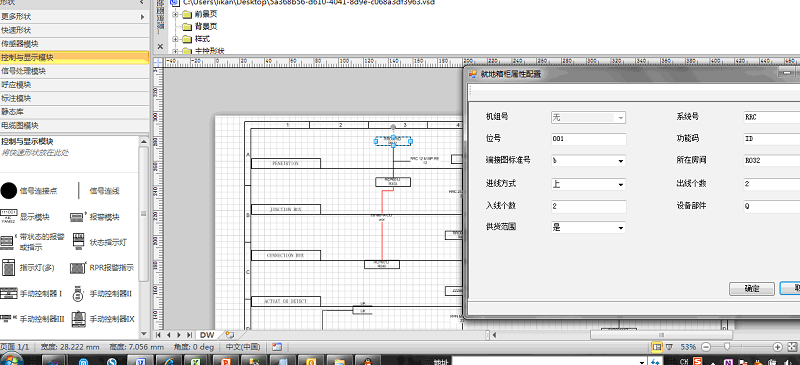800x365 pixels.
Task: Select the RPR报警指示 shape
Action: coord(78,267)
